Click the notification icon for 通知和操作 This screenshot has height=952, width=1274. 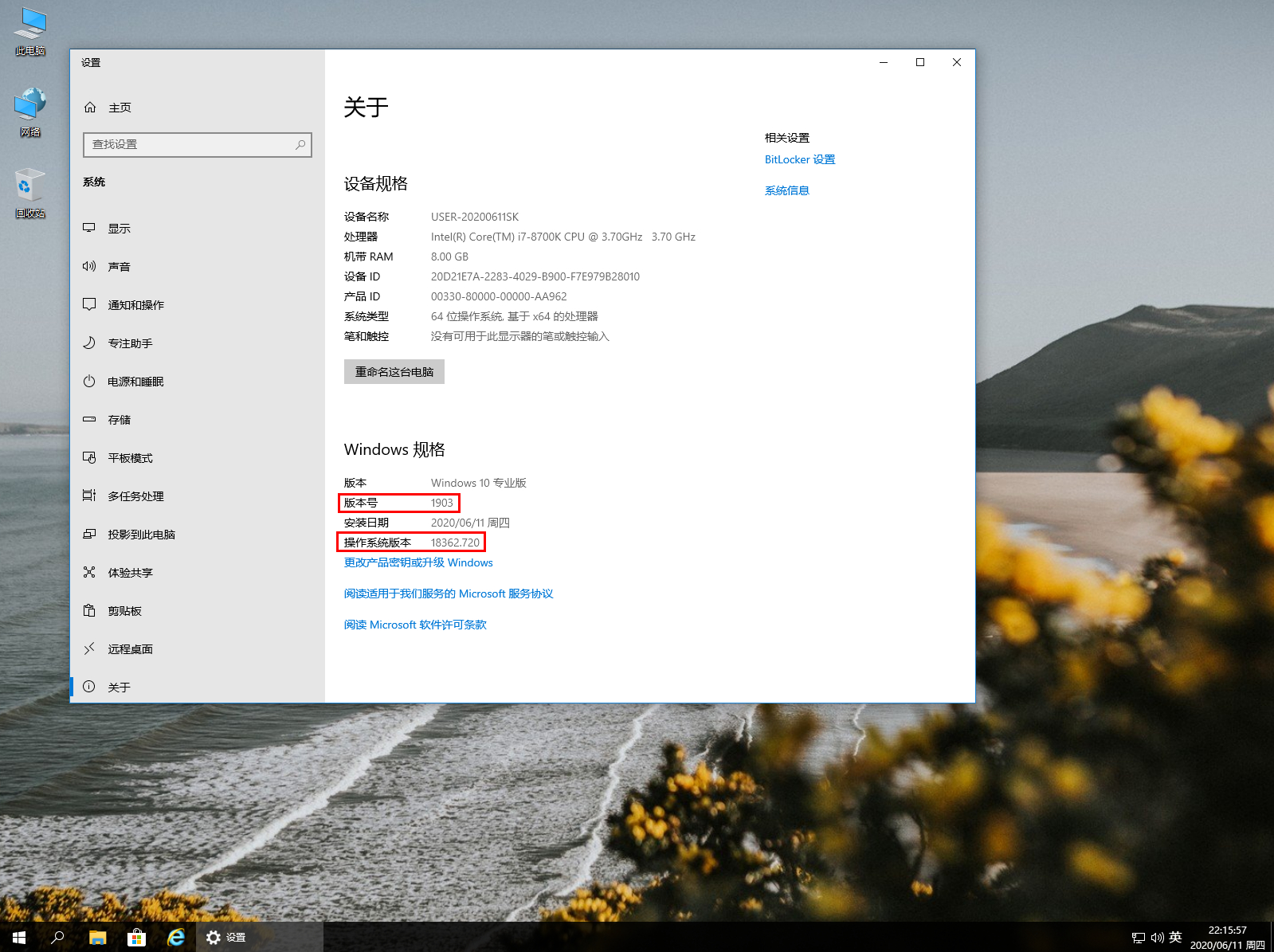pyautogui.click(x=89, y=305)
